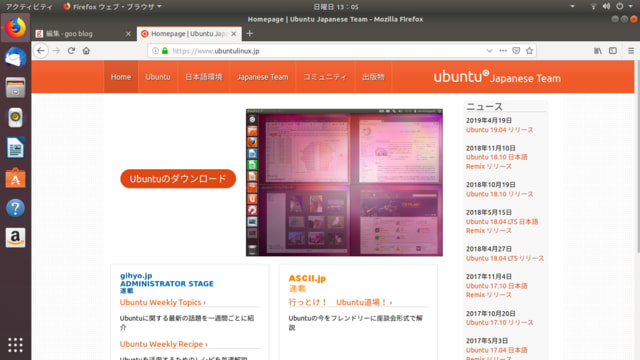640x360 pixels.
Task: Open the Amazon launcher in dock
Action: click(x=16, y=238)
